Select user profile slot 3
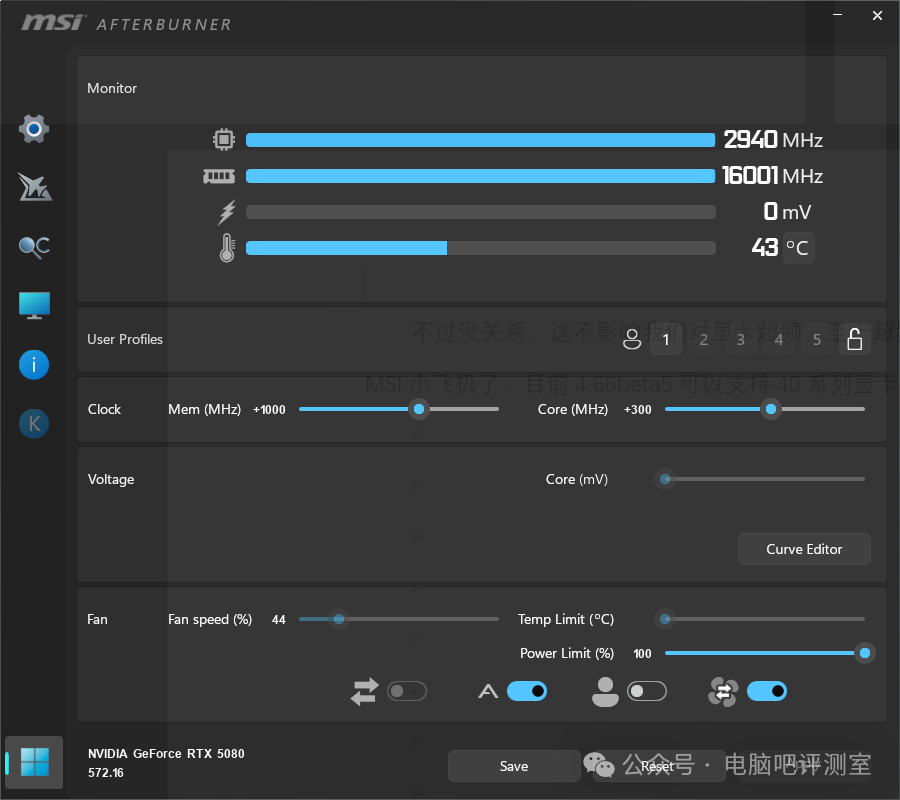This screenshot has width=900, height=800. [741, 340]
